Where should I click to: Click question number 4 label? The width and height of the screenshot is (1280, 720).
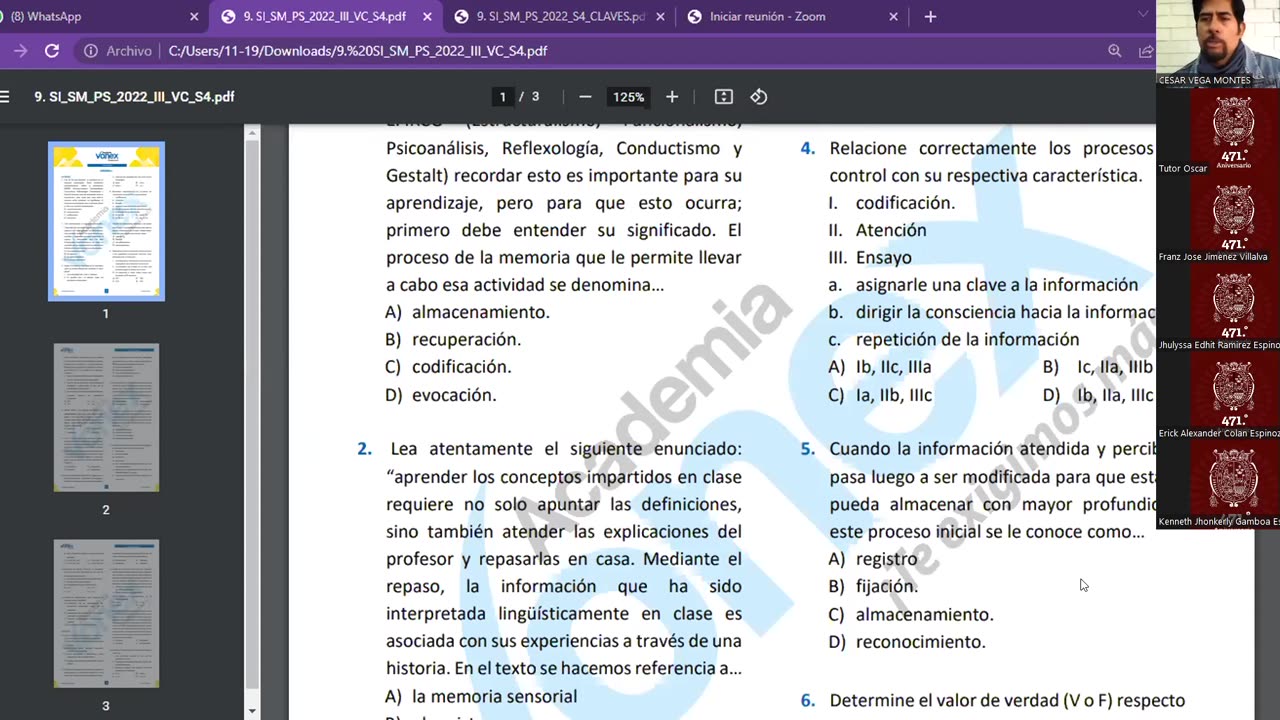(x=808, y=148)
